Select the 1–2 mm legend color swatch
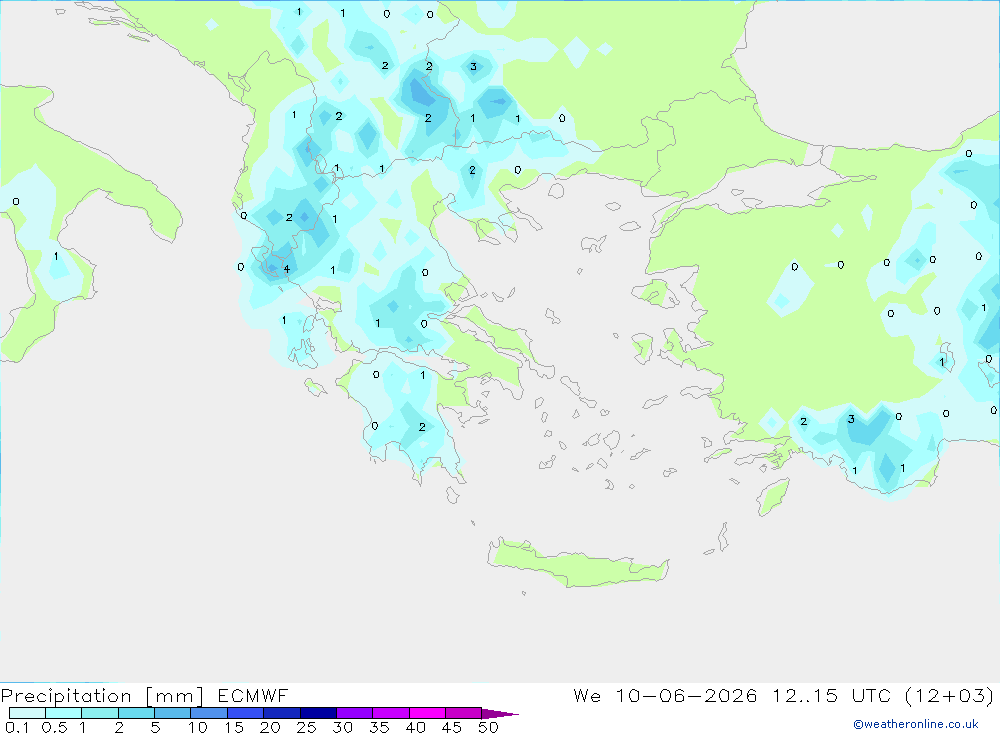The height and width of the screenshot is (733, 1000). [x=99, y=713]
